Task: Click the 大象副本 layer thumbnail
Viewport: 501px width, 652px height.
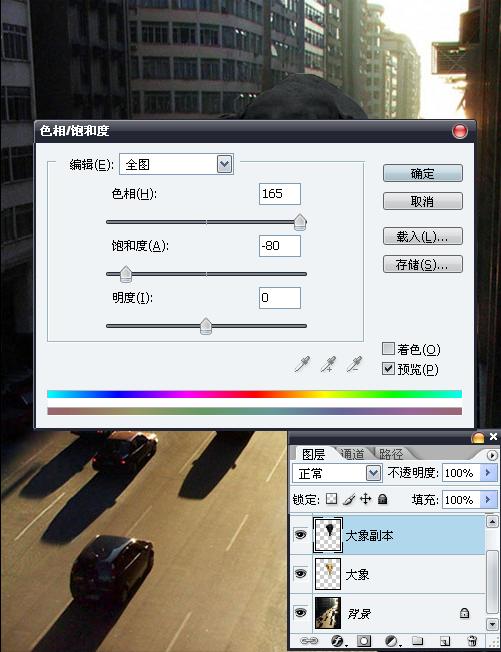Action: [x=328, y=535]
